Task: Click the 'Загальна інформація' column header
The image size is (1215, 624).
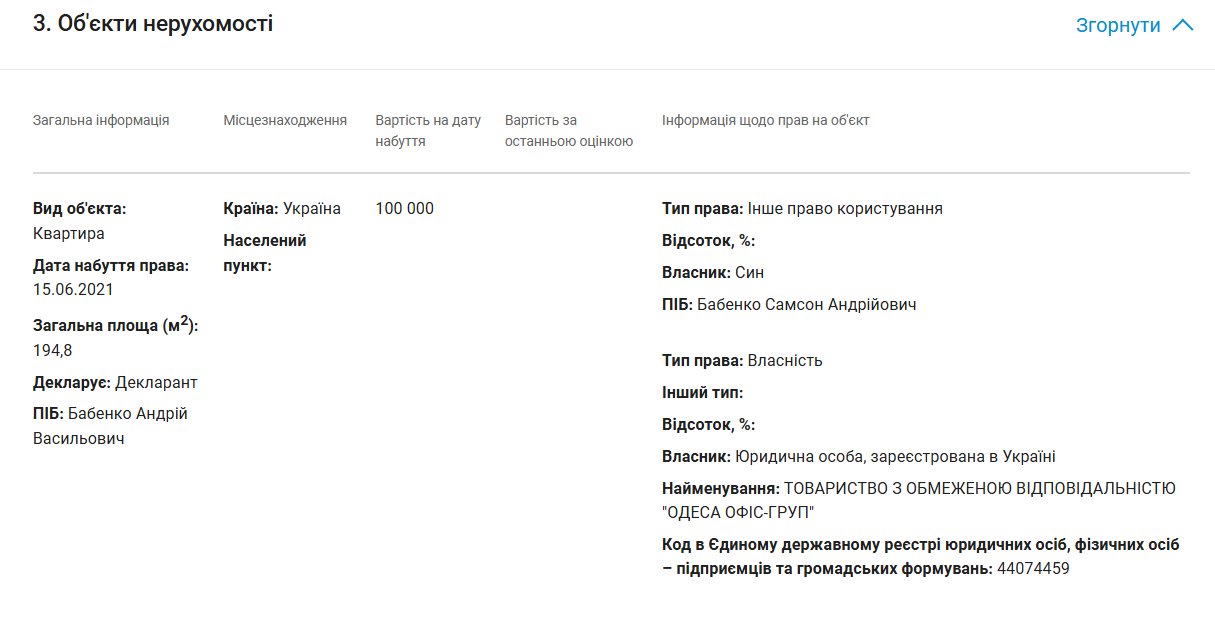Action: (x=101, y=120)
